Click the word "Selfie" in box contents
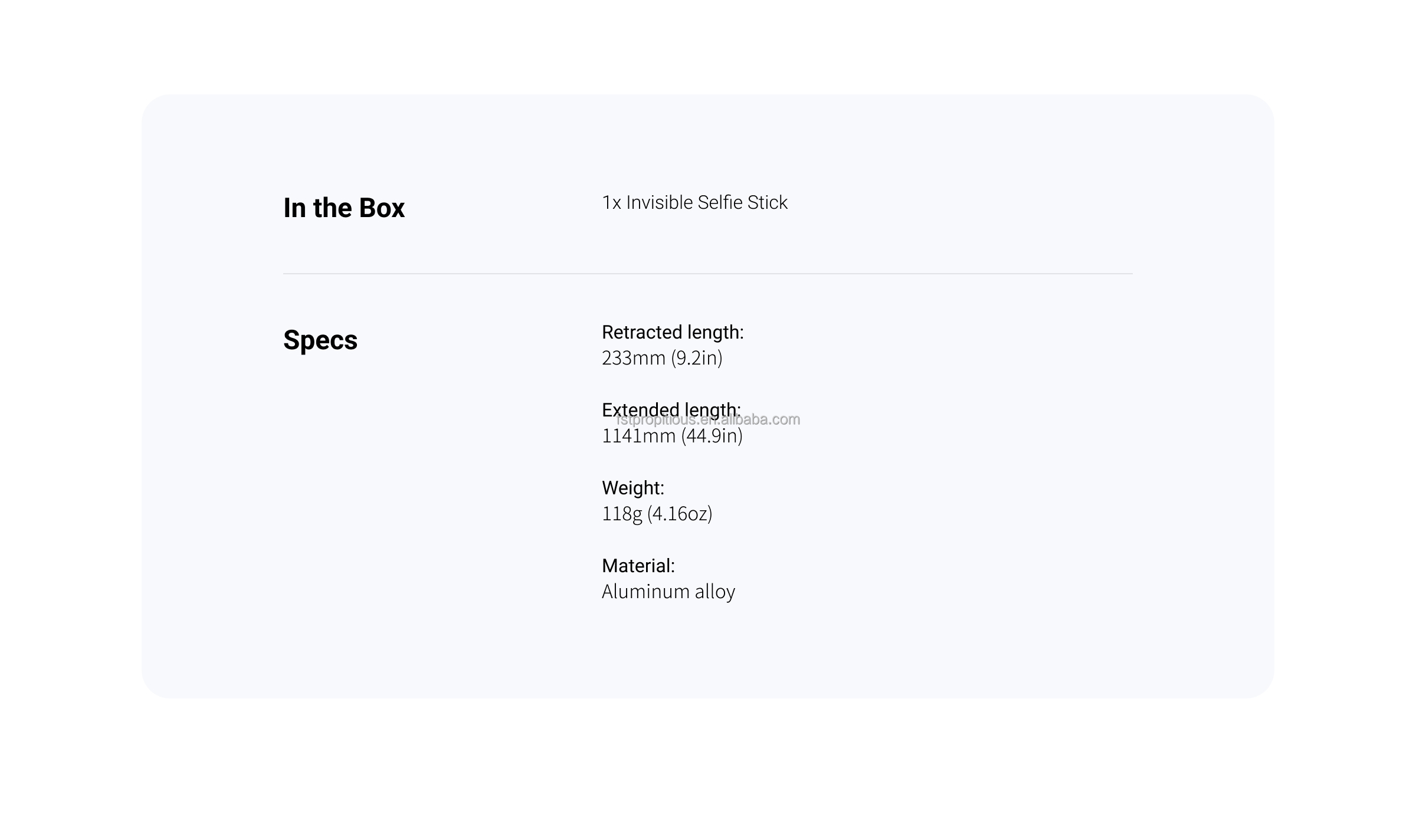Screen dimensions: 1416x840 tap(720, 202)
